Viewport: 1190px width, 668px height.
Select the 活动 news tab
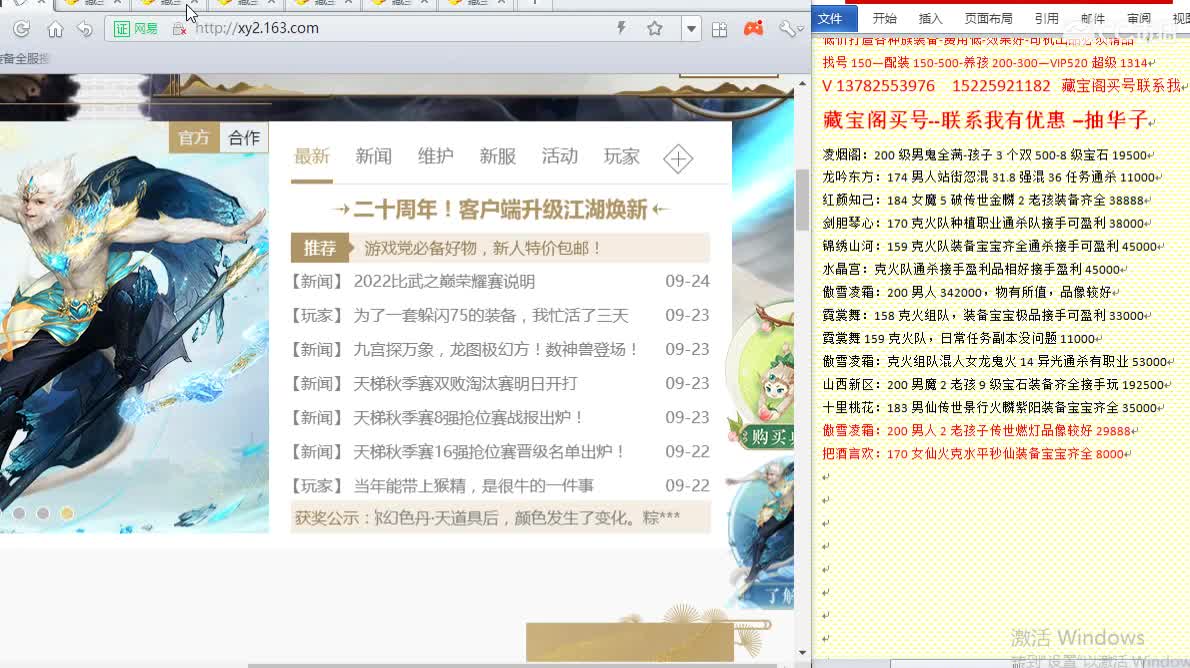[x=560, y=156]
